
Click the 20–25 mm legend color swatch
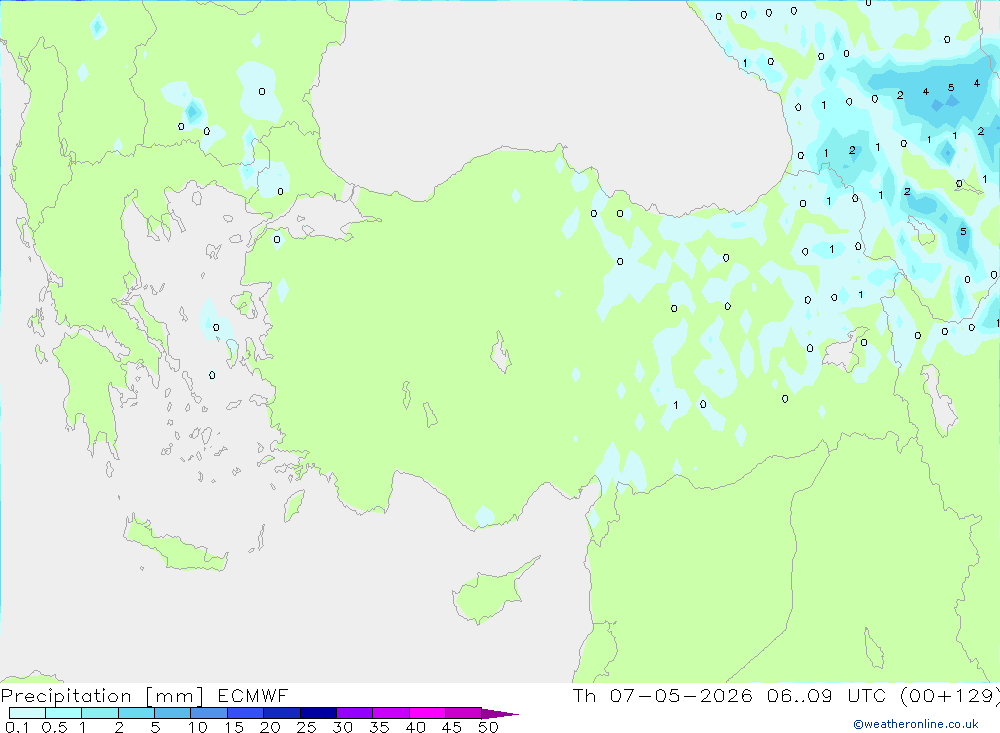(281, 713)
